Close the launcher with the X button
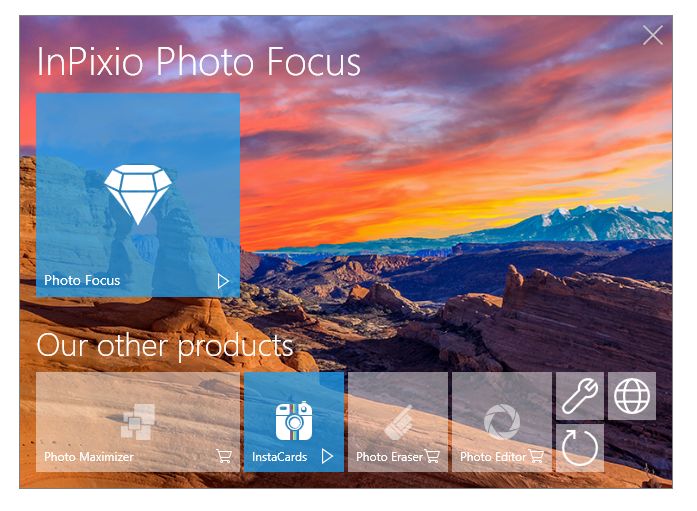Viewport: 697px width, 511px height. point(653,35)
